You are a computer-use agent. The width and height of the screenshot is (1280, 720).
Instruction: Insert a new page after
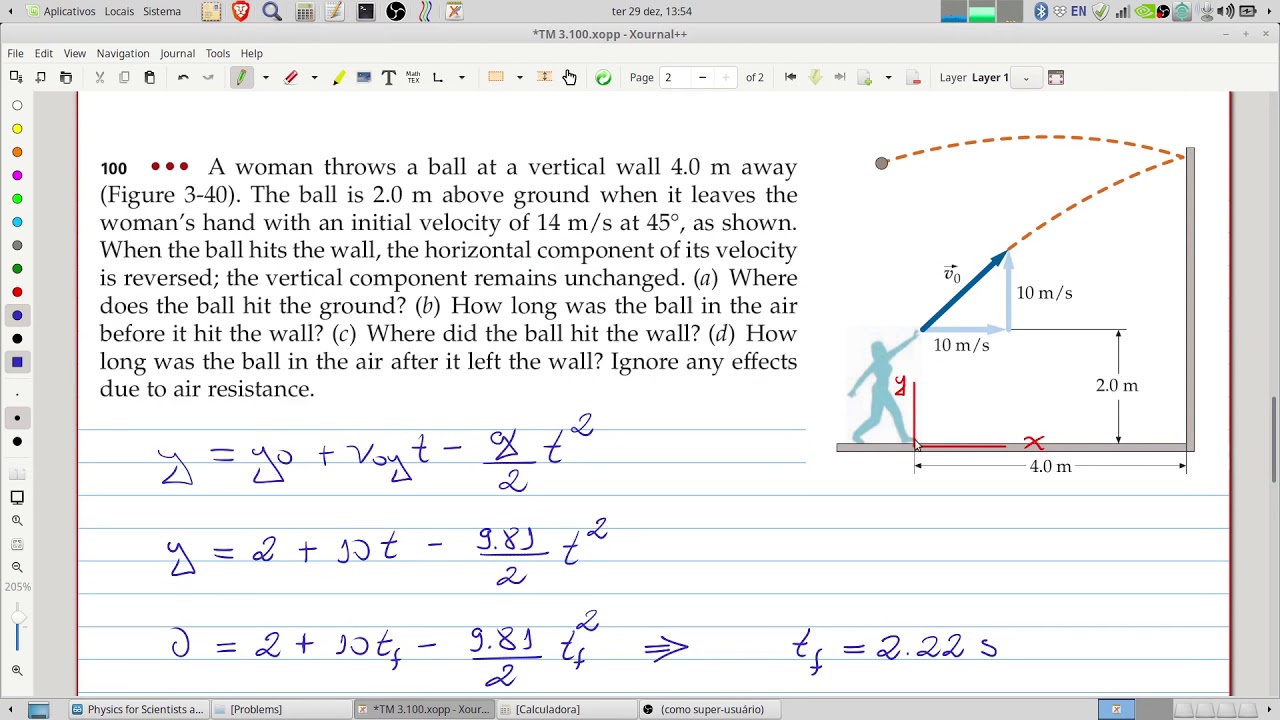tap(865, 77)
